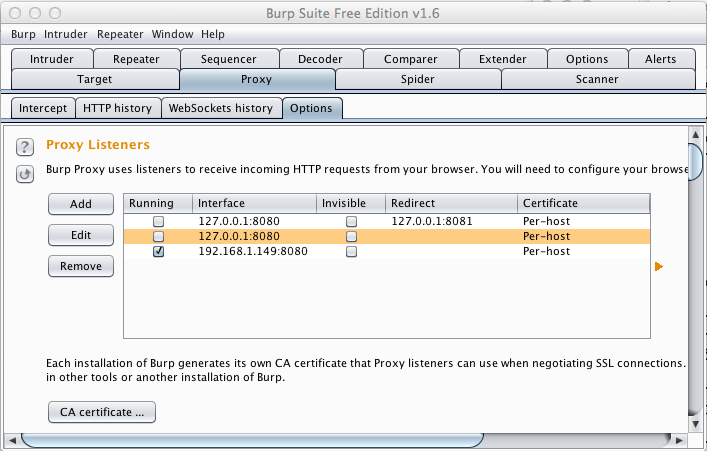The image size is (707, 451).
Task: Toggle Invisible checkbox for 192.168.1.149:8080 row
Action: pyautogui.click(x=351, y=252)
